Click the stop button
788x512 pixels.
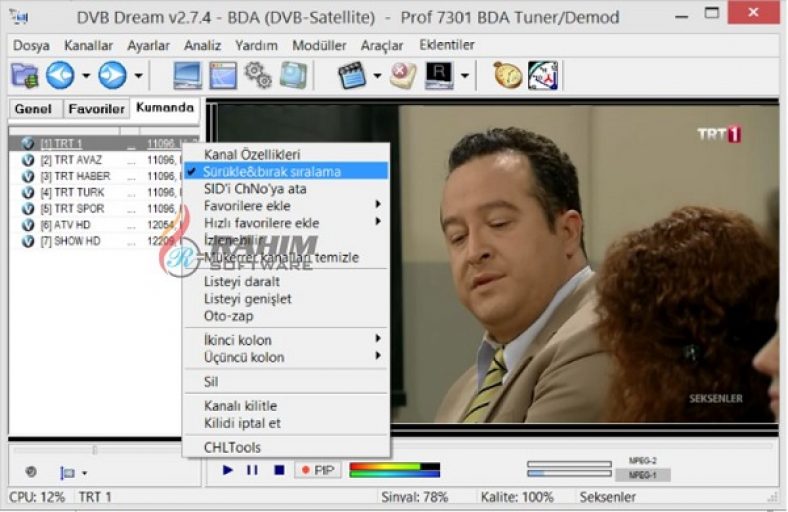(x=279, y=470)
